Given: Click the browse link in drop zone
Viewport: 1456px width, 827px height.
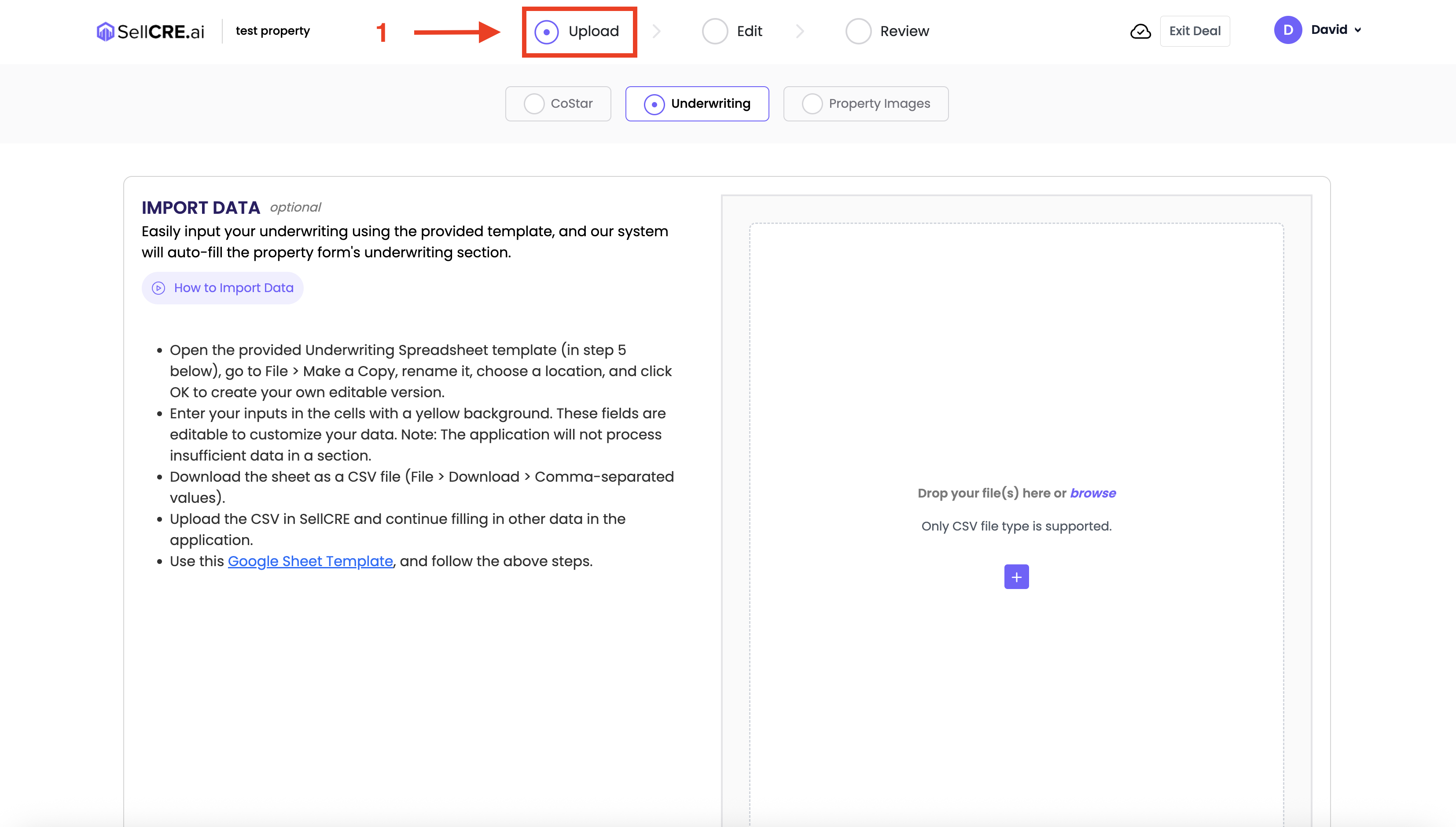Looking at the screenshot, I should tap(1092, 493).
